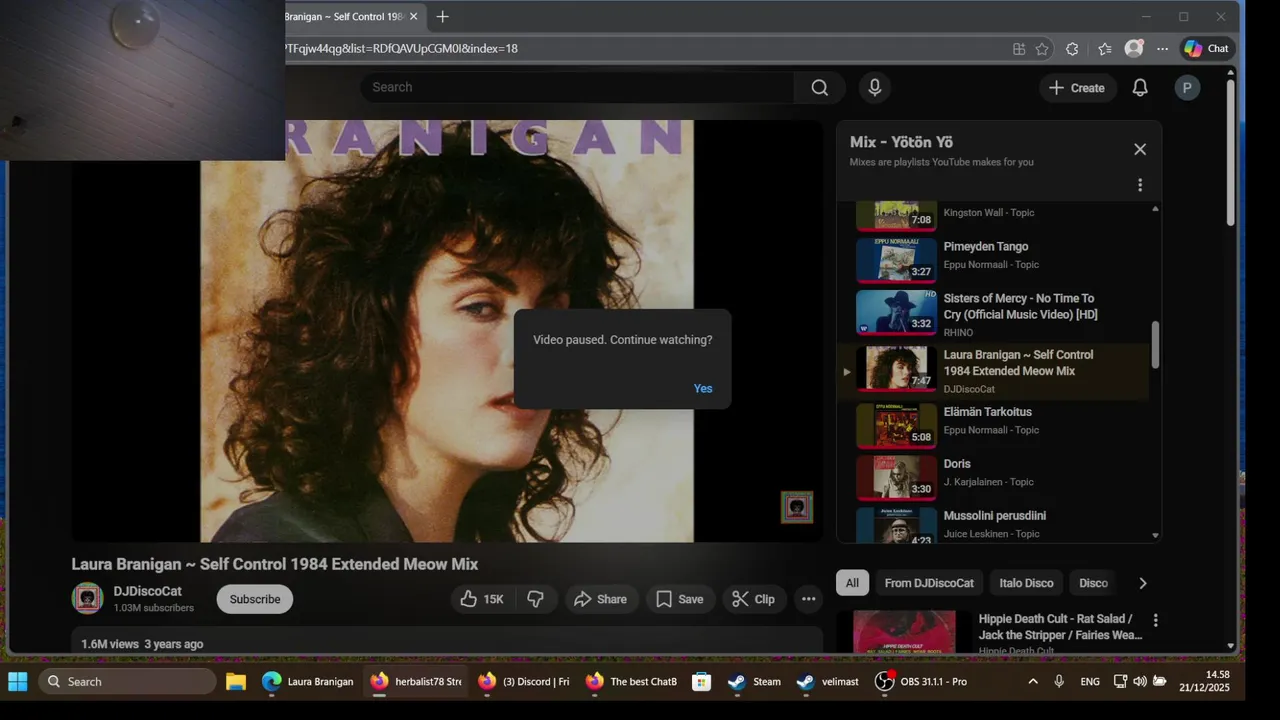Click the Create video button
The height and width of the screenshot is (720, 1280).
click(1077, 88)
